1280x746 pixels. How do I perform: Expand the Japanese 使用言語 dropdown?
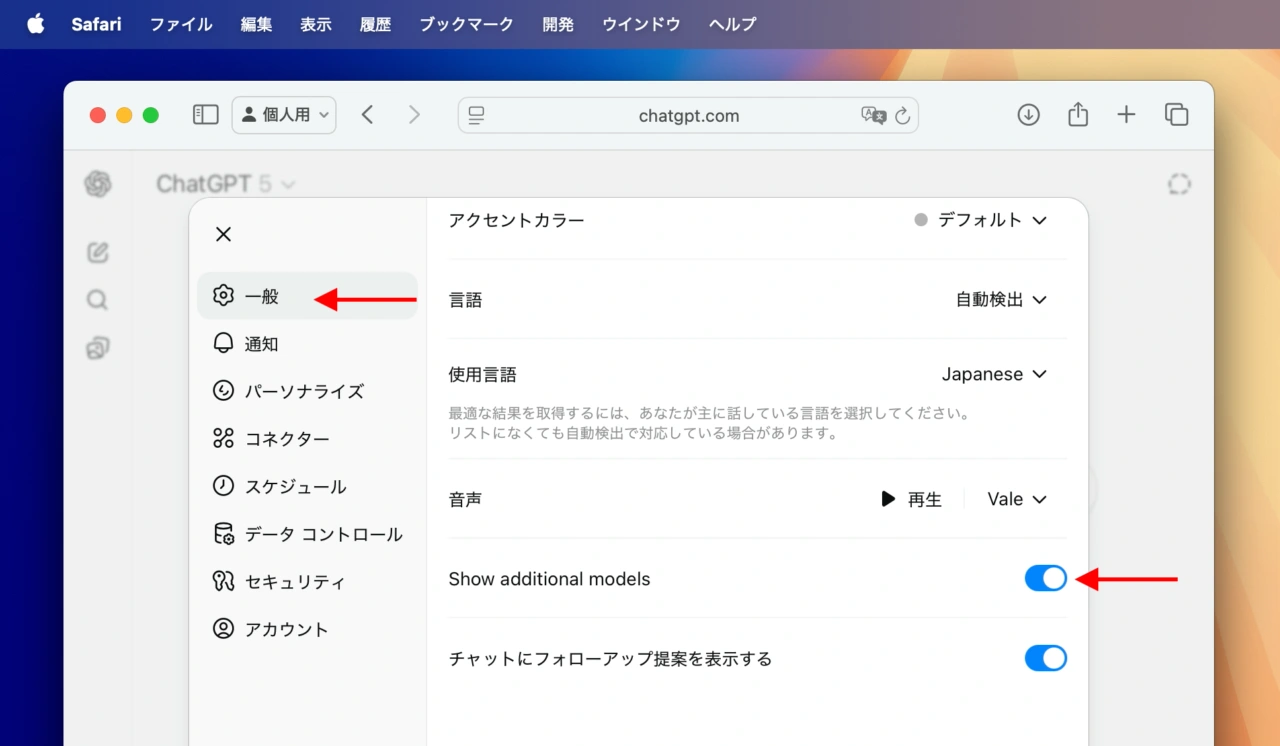pos(994,374)
